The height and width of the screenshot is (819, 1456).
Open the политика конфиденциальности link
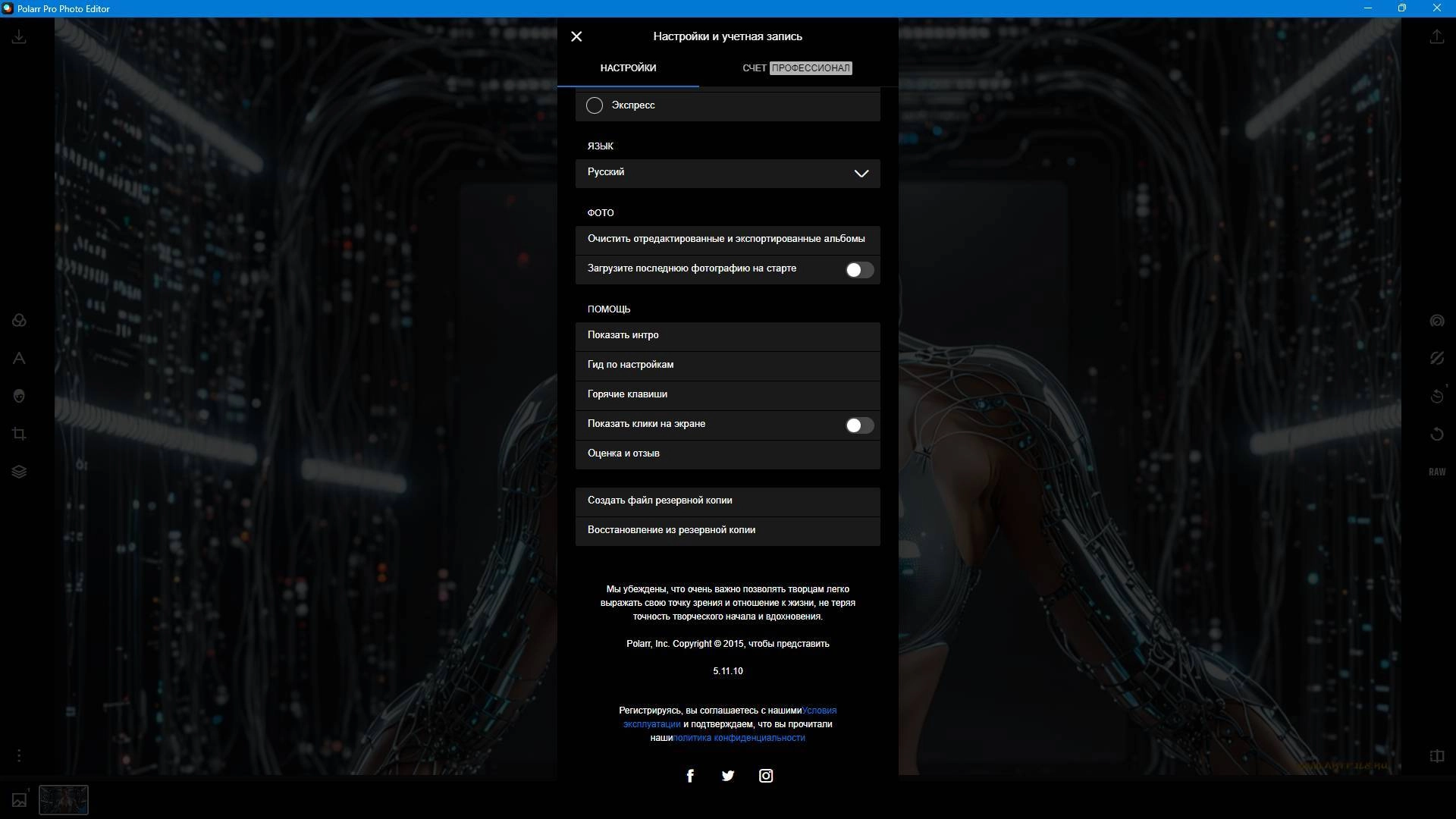tap(739, 738)
